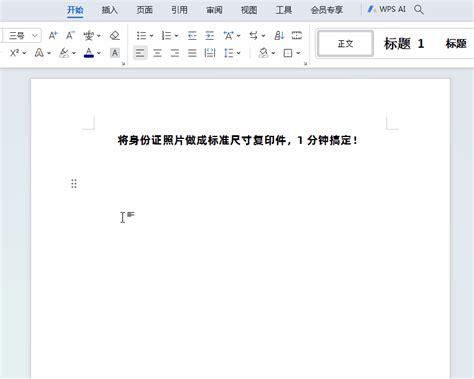Expand phonetic guide dropdown arrow
The image size is (474, 379).
point(99,36)
